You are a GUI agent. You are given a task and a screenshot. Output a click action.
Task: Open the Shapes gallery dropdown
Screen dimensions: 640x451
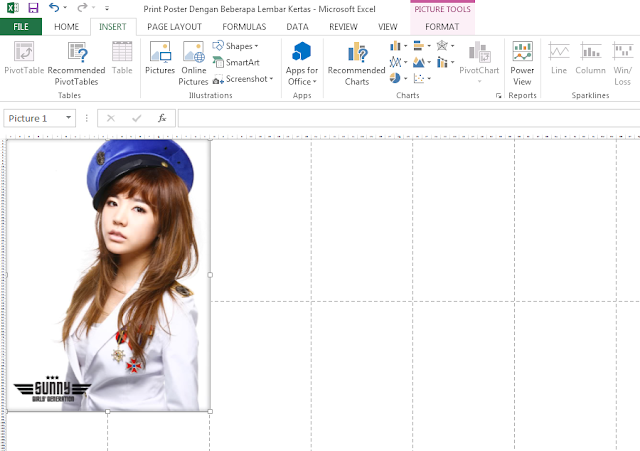[x=236, y=46]
